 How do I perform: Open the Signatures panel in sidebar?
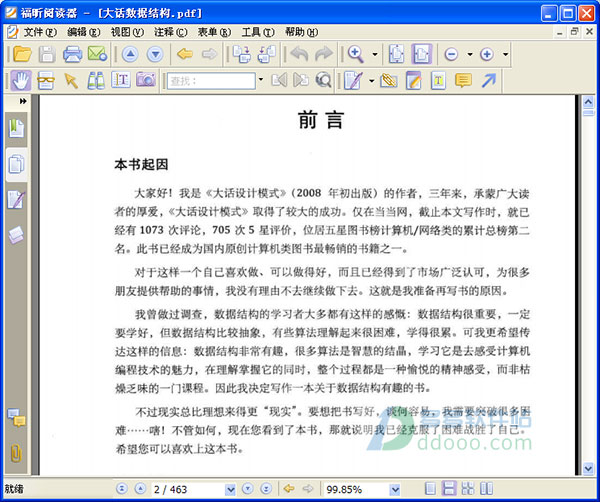coord(16,199)
